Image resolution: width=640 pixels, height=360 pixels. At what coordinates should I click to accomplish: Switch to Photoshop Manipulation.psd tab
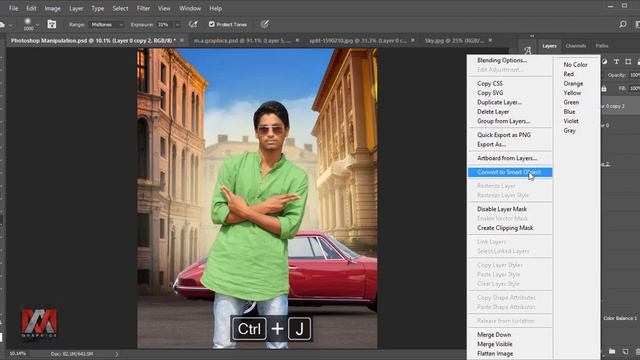click(93, 41)
